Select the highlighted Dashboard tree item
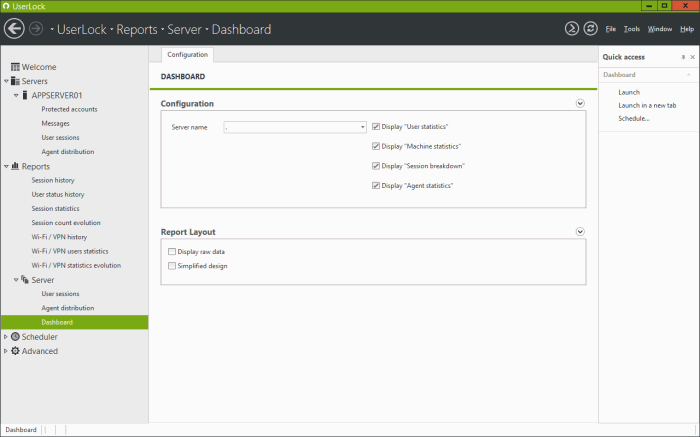The width and height of the screenshot is (700, 437). (75, 322)
